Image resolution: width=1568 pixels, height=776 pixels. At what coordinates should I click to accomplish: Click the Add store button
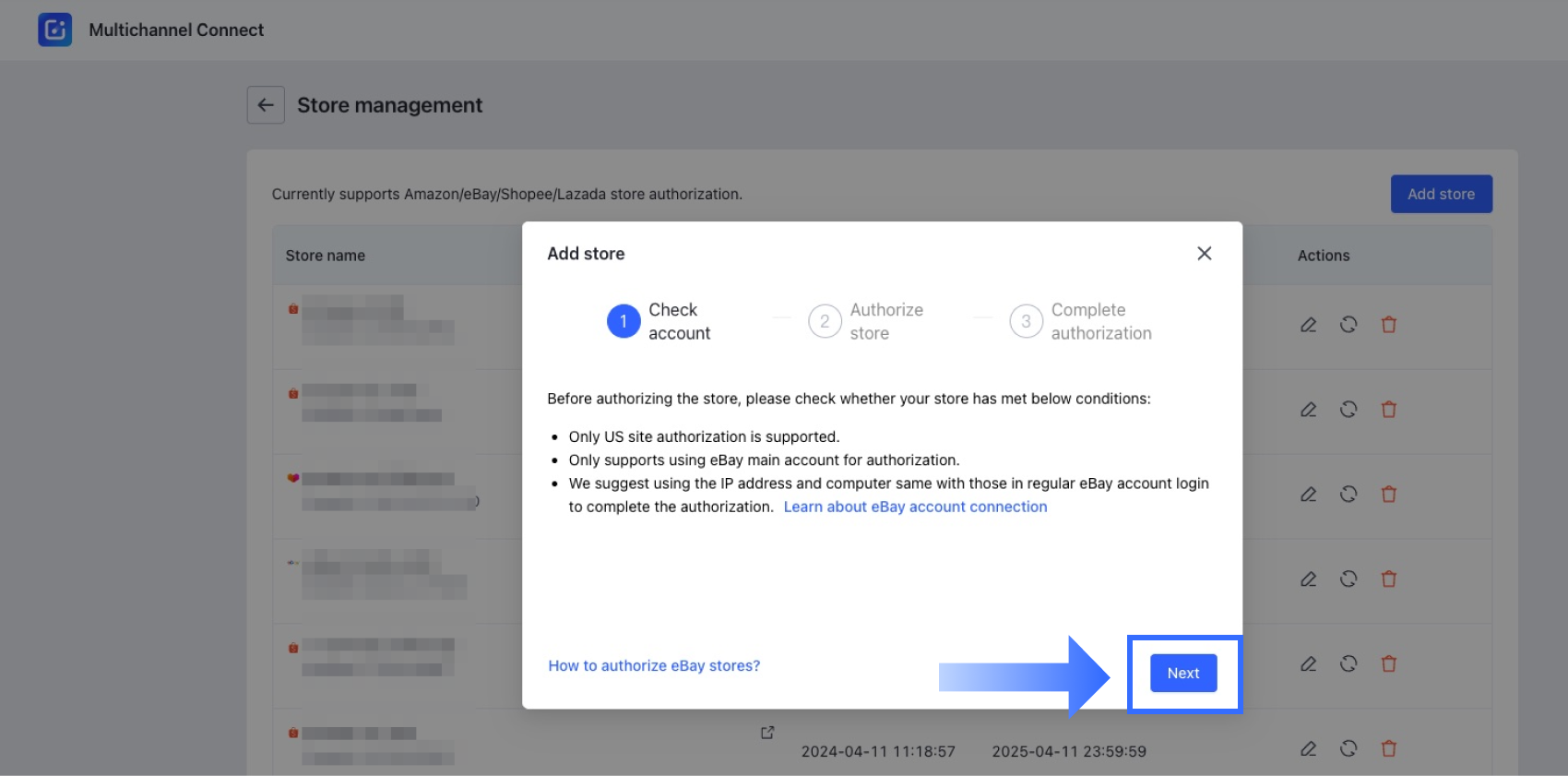[x=1441, y=194]
